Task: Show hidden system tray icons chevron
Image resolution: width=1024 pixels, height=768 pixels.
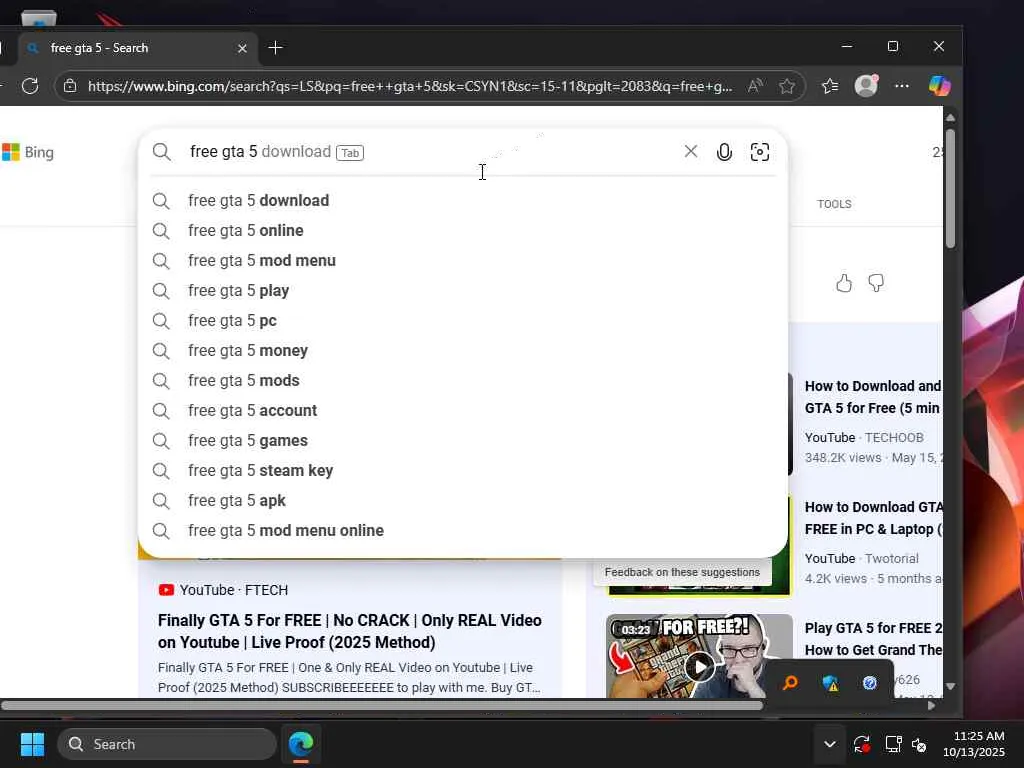Action: [x=829, y=744]
